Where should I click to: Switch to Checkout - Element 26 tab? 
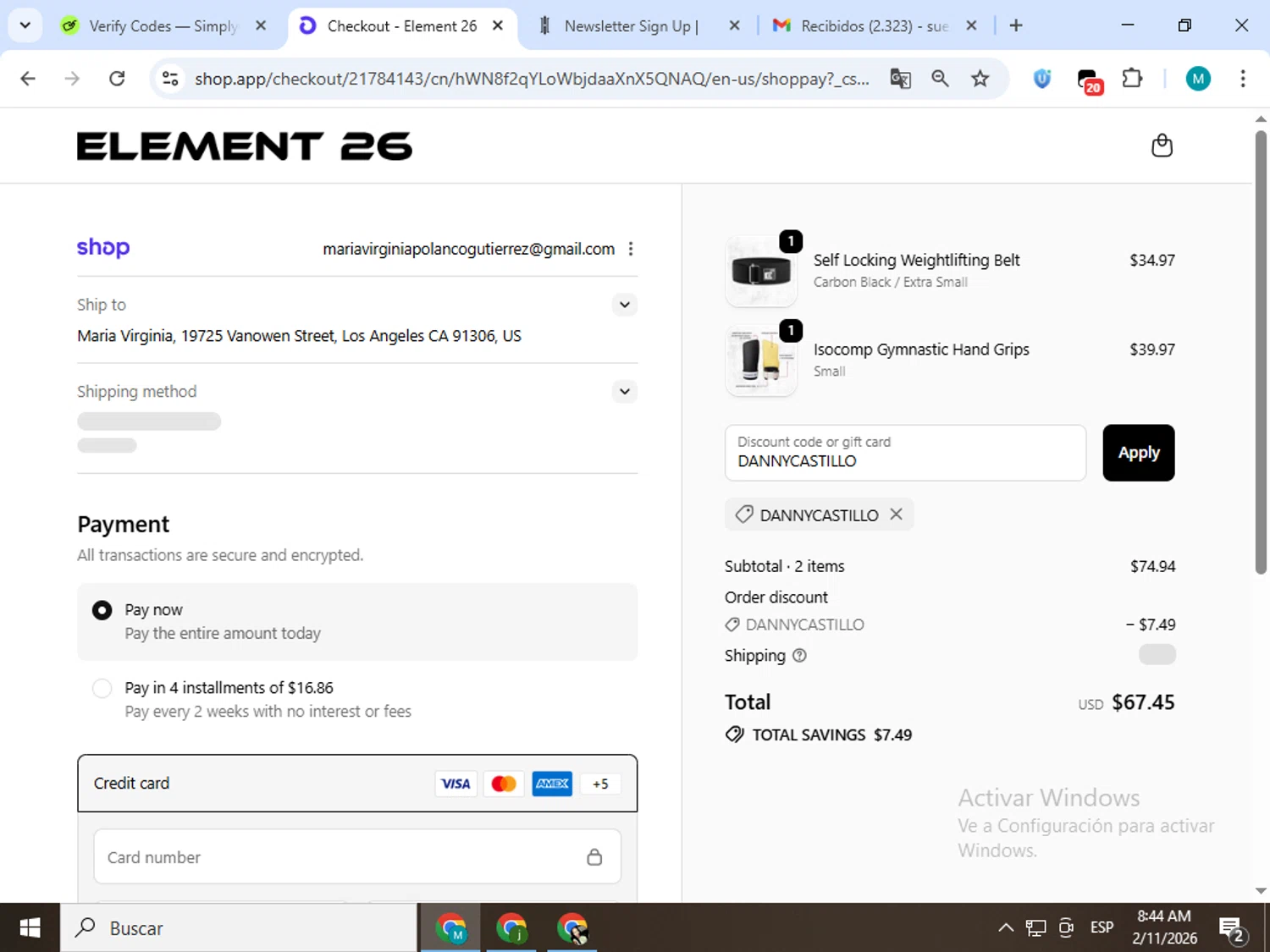pos(401,26)
